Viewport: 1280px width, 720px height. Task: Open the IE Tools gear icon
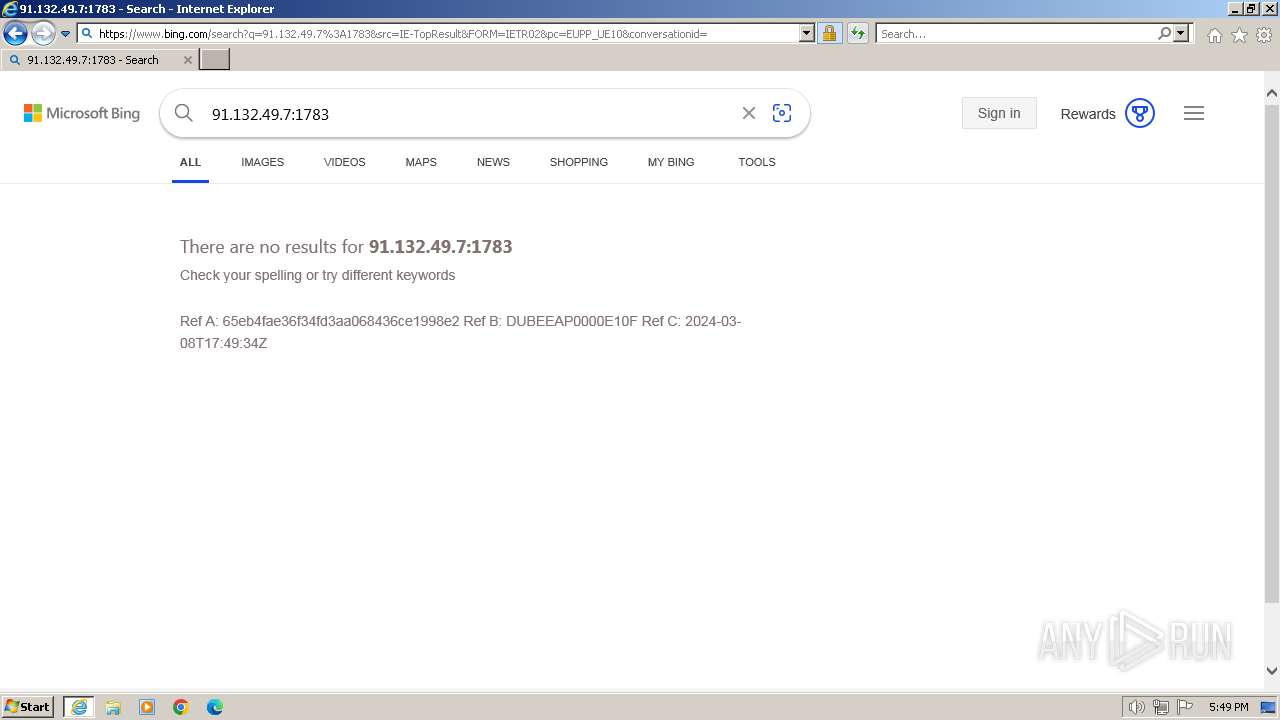pos(1264,35)
